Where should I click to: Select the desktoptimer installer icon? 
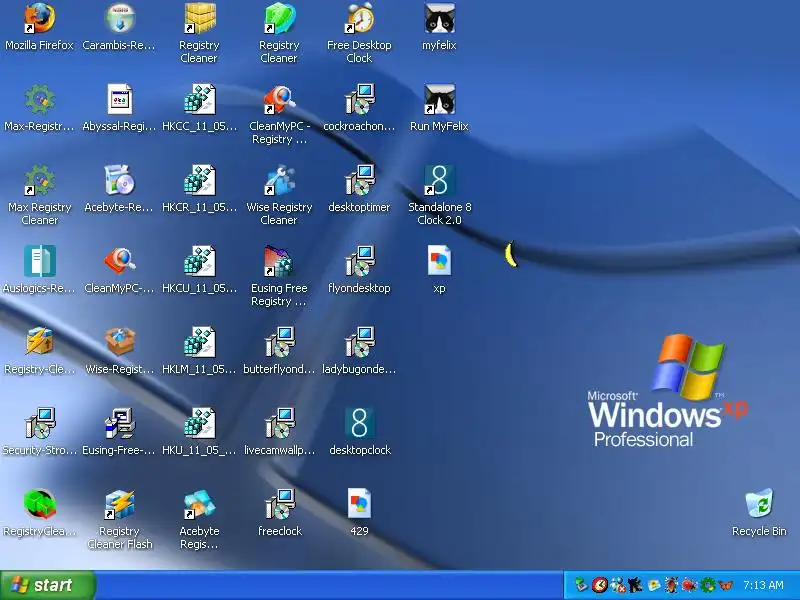(359, 181)
